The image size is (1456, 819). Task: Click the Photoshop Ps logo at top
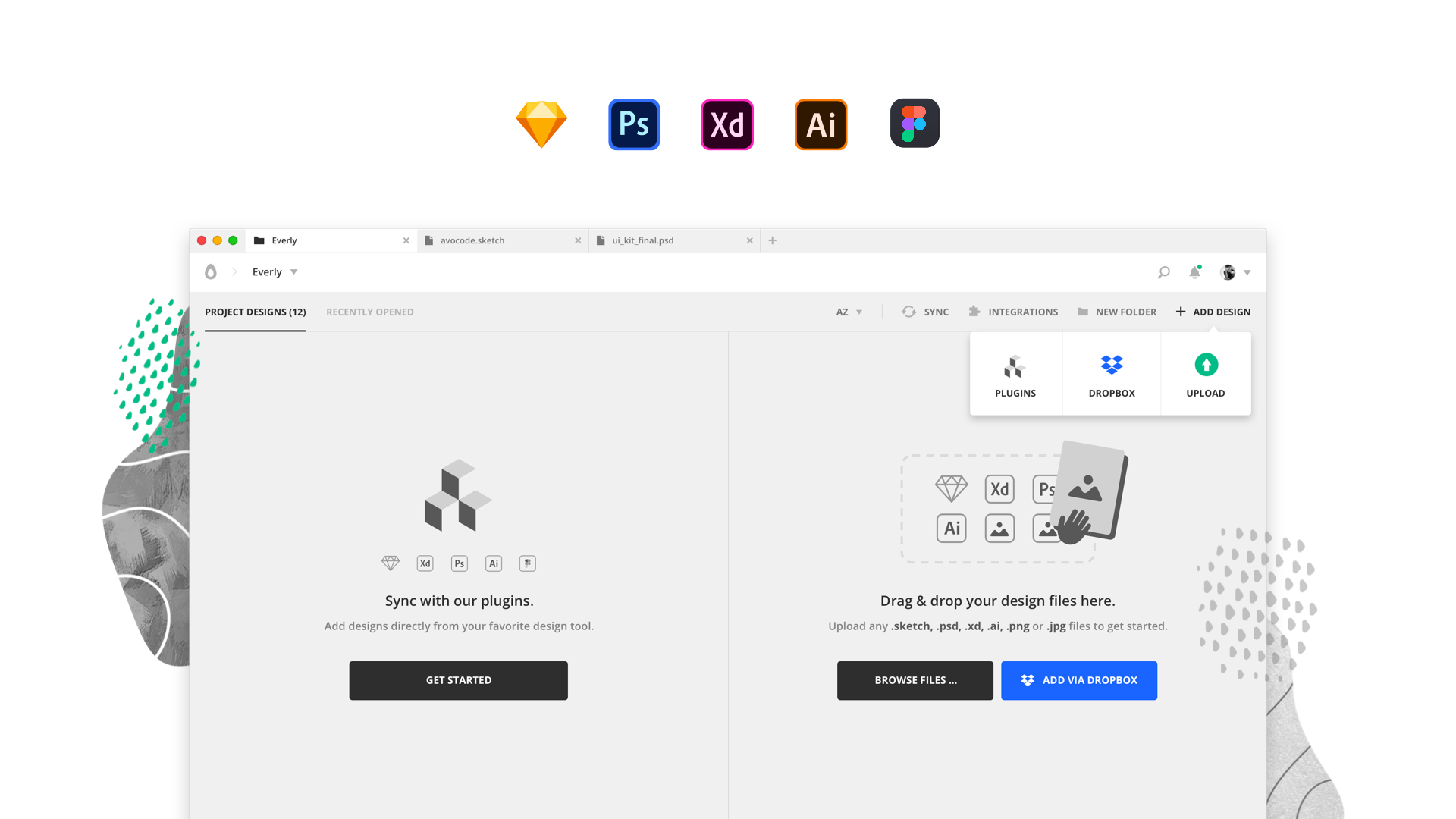(x=634, y=124)
